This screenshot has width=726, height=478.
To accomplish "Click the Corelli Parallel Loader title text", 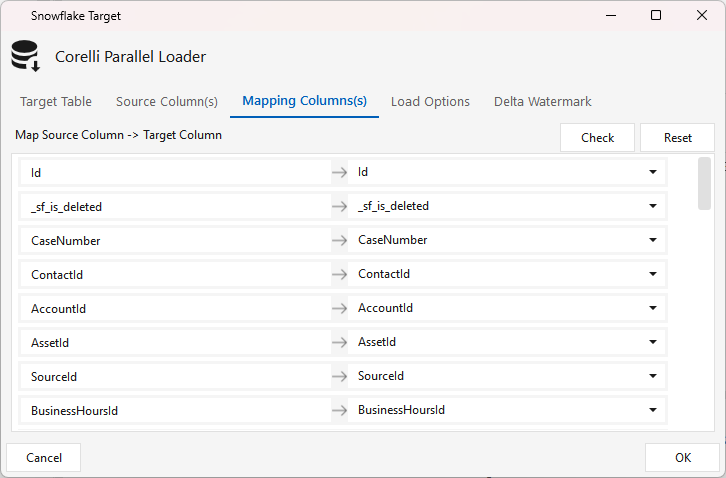I will coord(131,57).
